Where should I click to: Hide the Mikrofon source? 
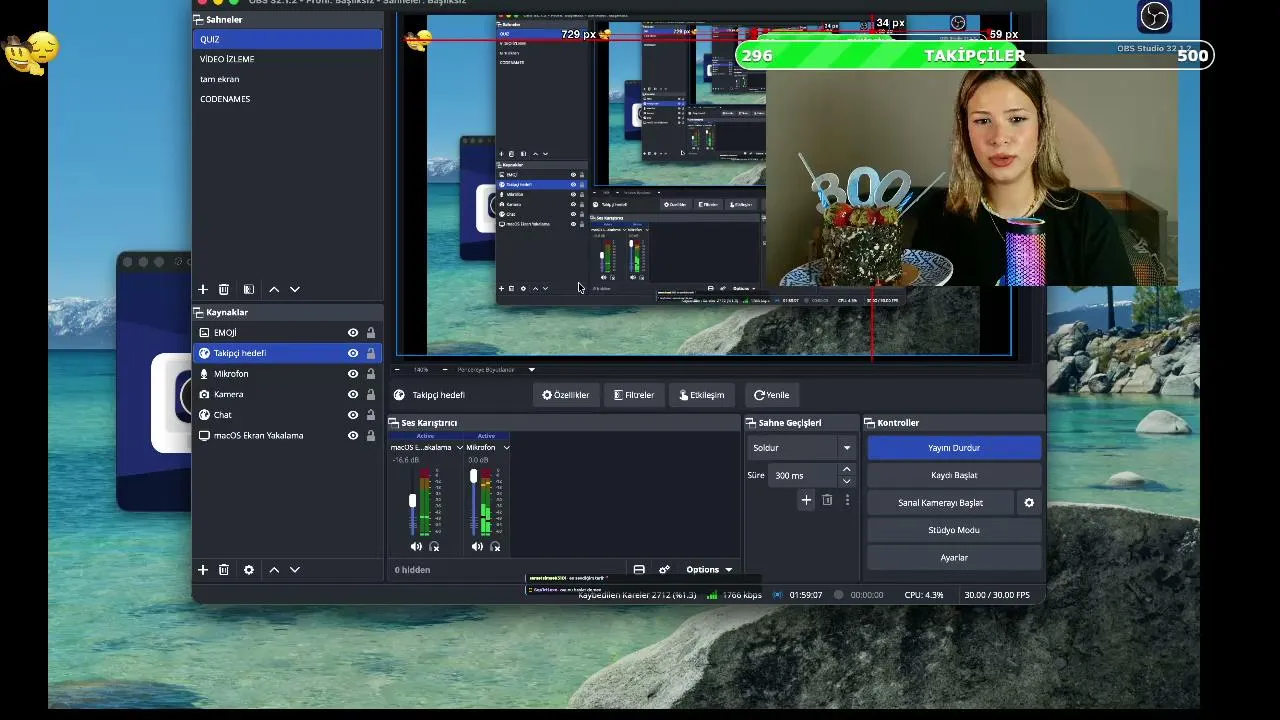tap(353, 374)
